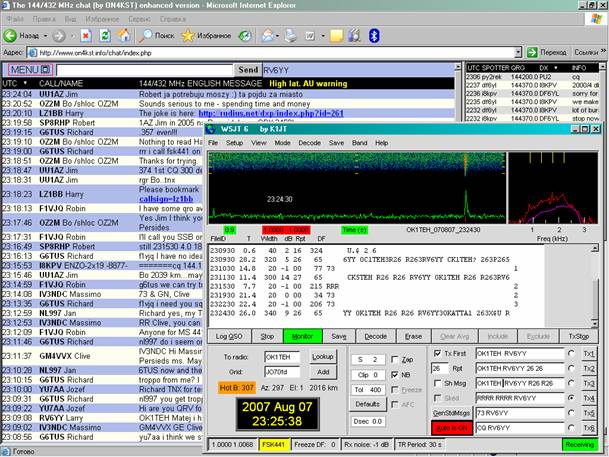Open the chat MENU button
This screenshot has width=609, height=457.
pyautogui.click(x=30, y=70)
